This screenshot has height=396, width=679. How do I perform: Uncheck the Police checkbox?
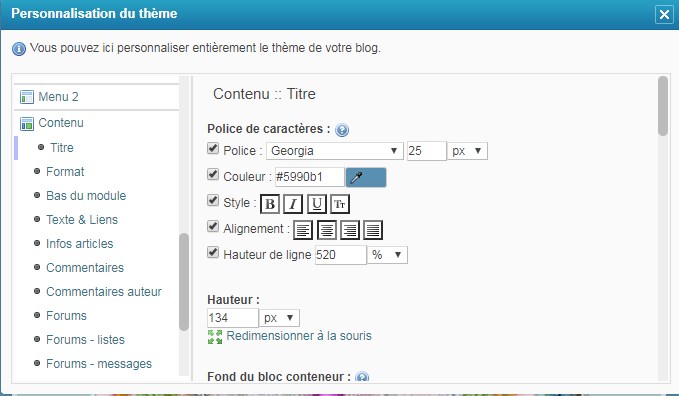[x=213, y=148]
